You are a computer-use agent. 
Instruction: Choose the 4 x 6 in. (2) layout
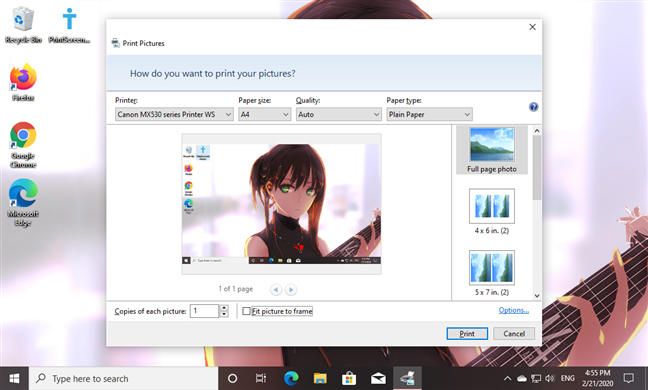[x=492, y=212]
